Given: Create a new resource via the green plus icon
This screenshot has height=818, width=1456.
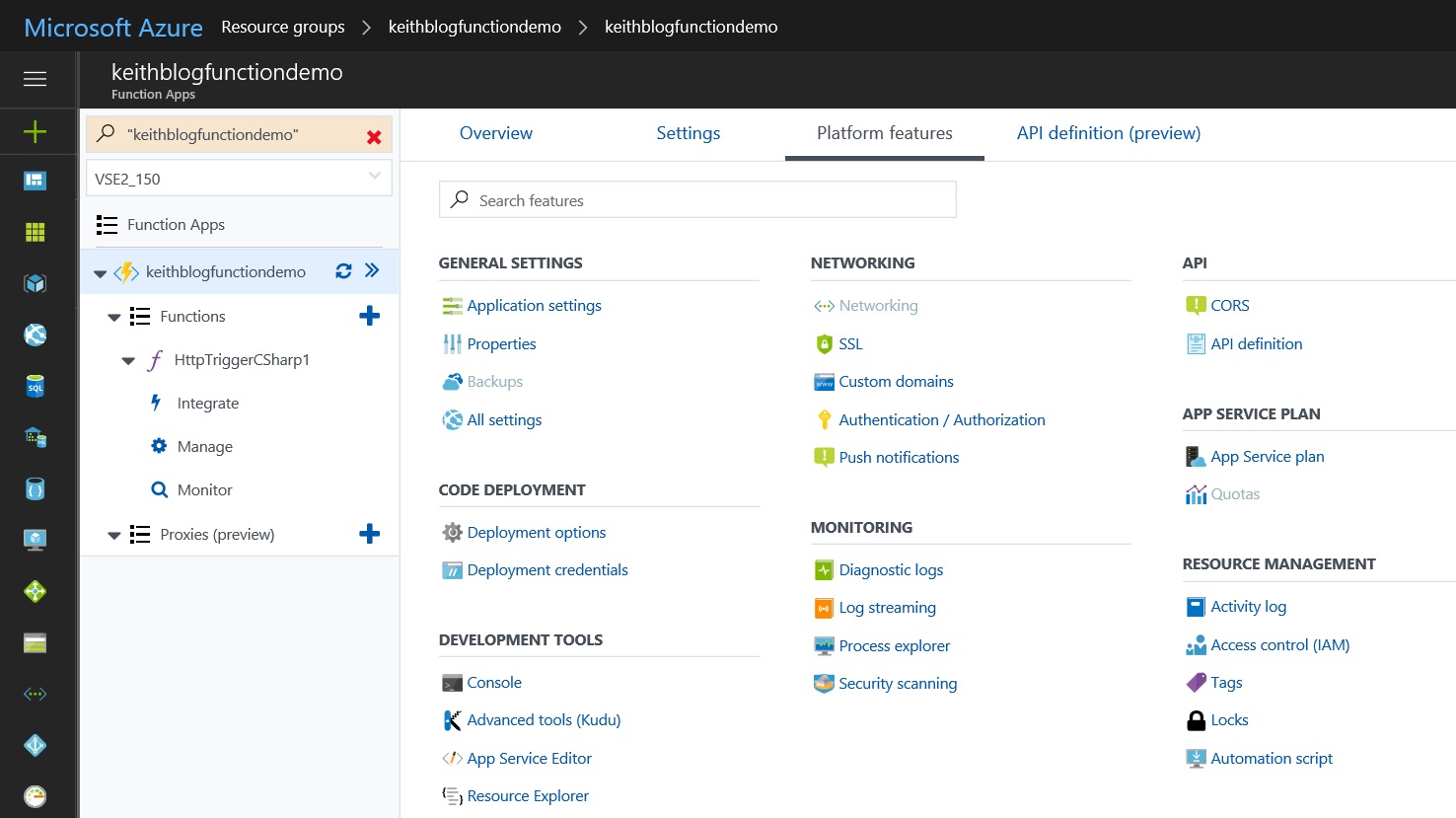Looking at the screenshot, I should 35,129.
